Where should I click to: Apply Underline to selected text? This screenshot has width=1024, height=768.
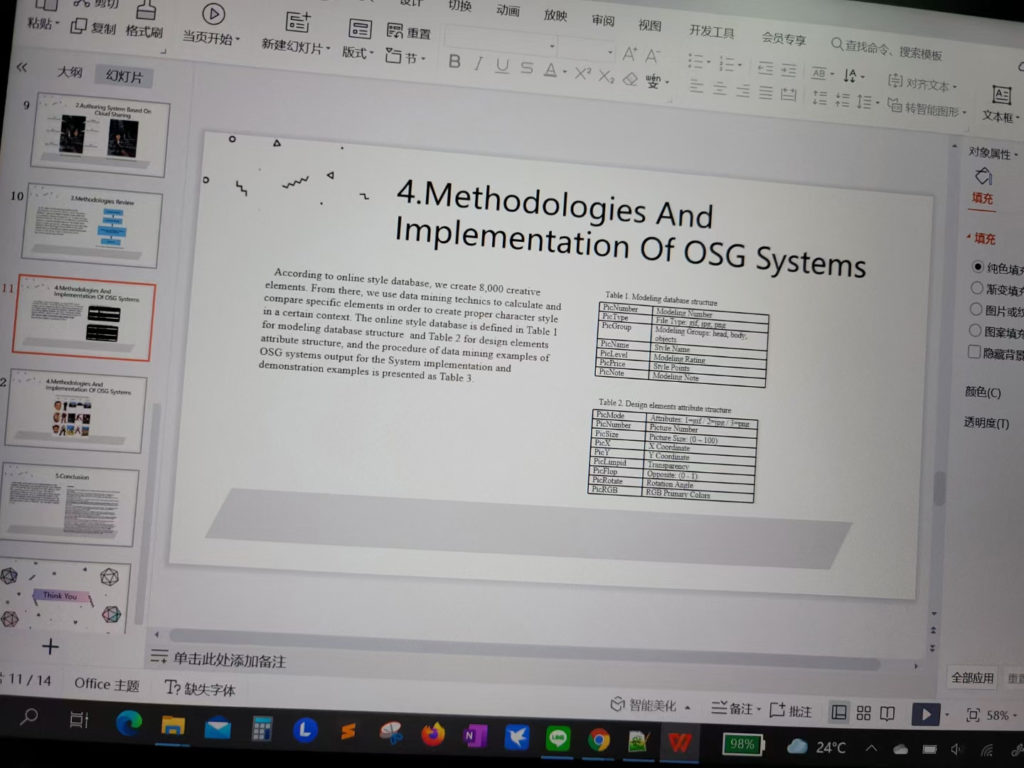click(x=502, y=66)
